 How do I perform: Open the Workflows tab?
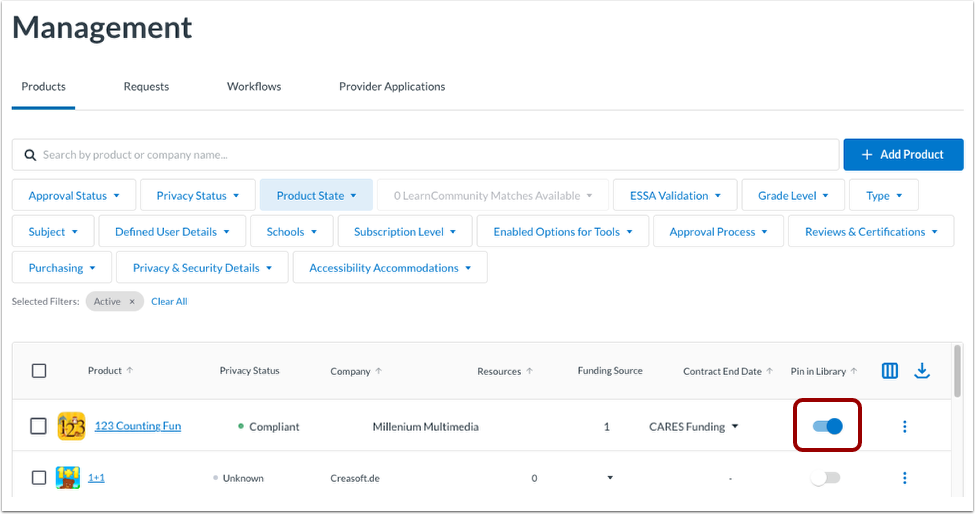tap(254, 86)
